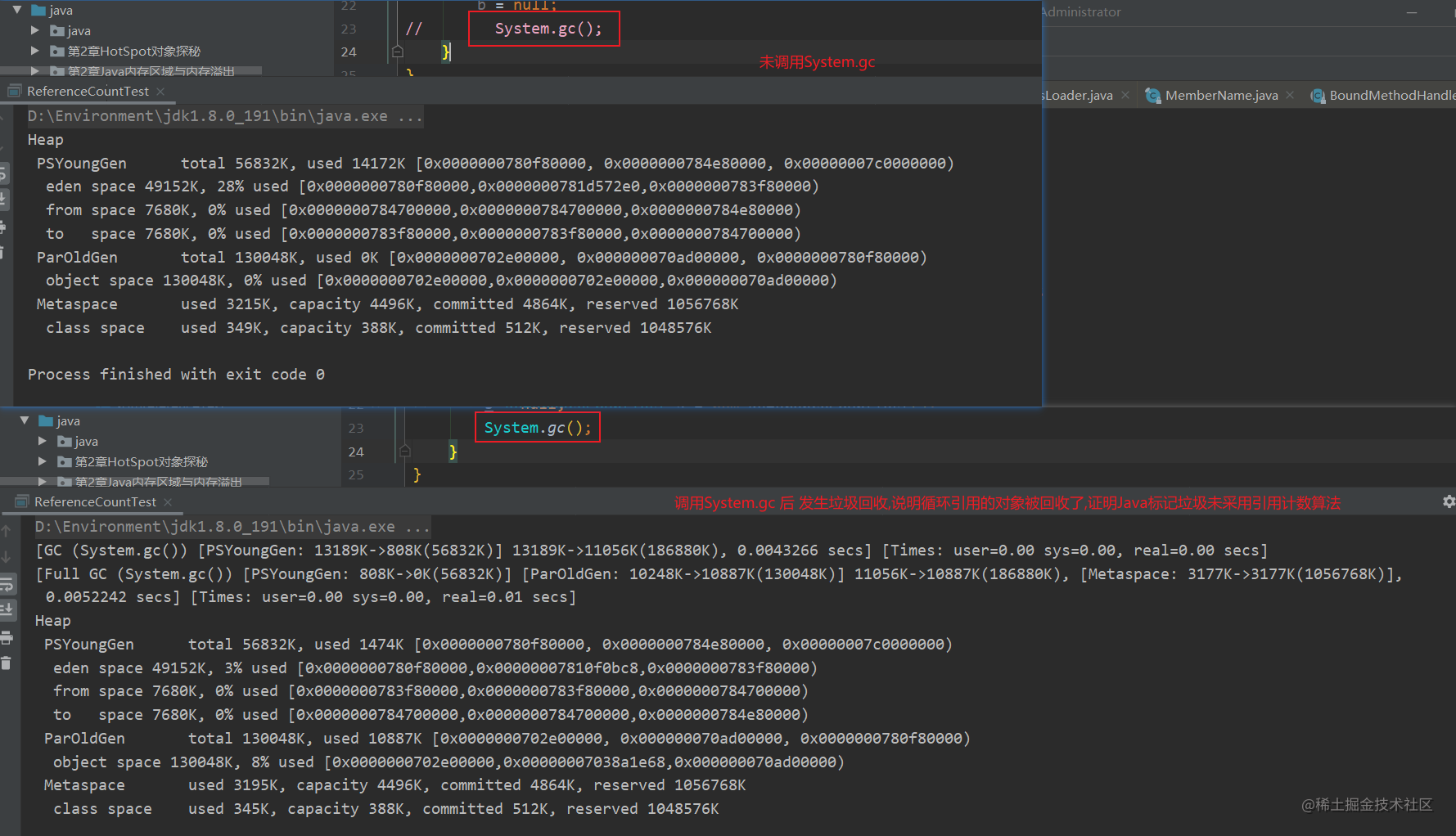Screen dimensions: 1456x836
Task: Minimize the background window at top right
Action: (1412, 12)
